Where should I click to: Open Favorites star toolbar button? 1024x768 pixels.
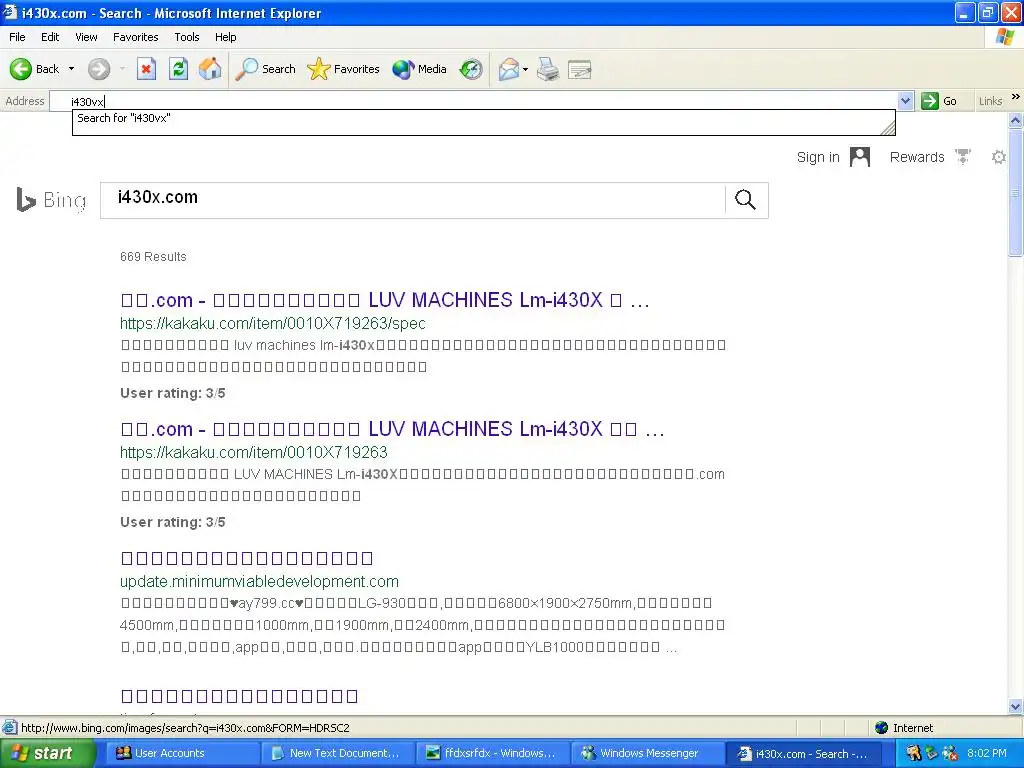344,69
